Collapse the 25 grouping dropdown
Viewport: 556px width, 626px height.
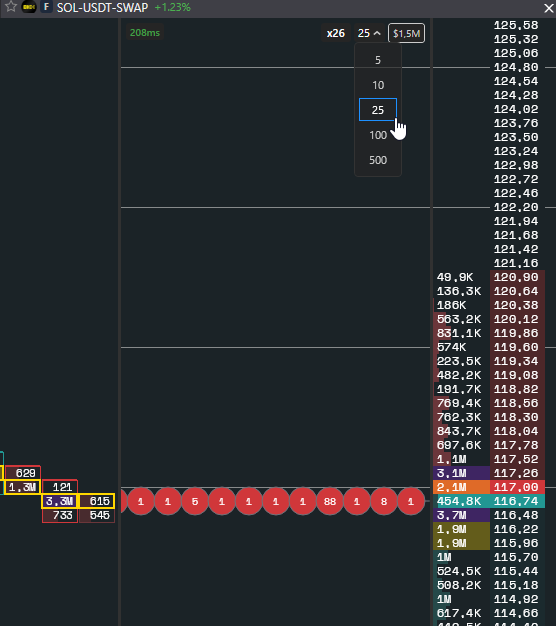[x=369, y=33]
